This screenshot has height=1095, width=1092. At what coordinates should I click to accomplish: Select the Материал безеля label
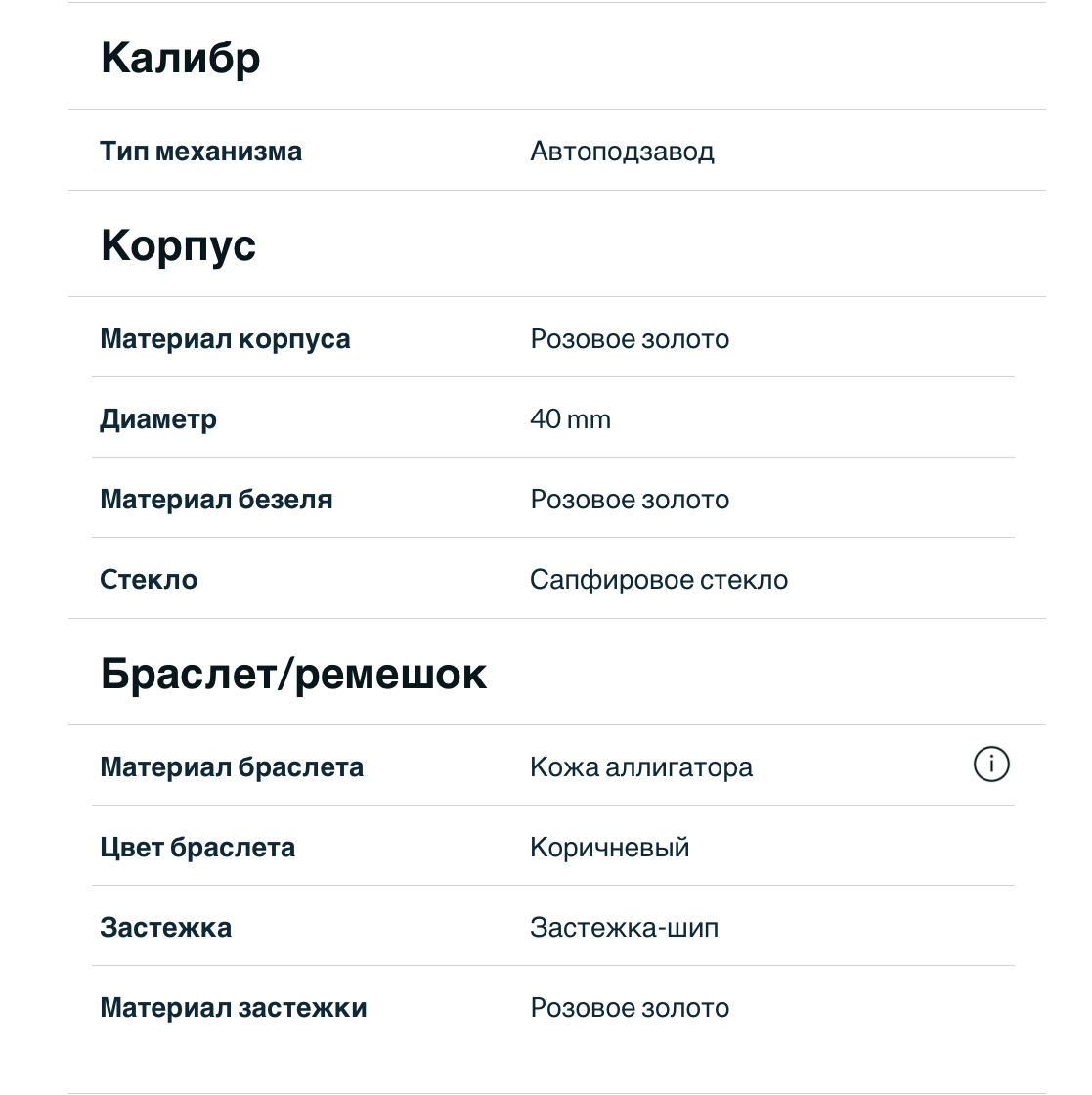point(216,500)
